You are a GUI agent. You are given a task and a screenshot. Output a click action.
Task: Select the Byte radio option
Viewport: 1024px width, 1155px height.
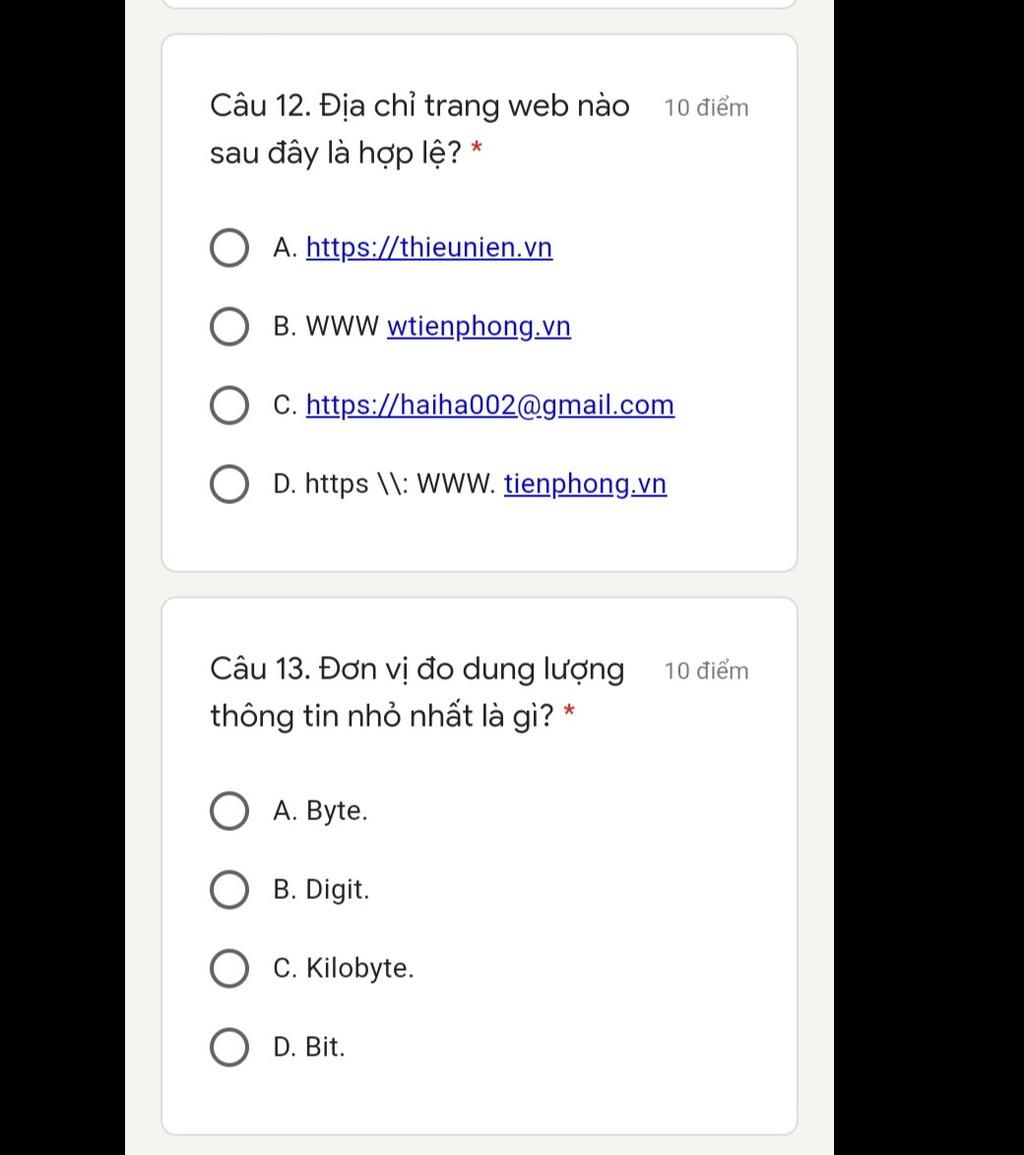(229, 811)
